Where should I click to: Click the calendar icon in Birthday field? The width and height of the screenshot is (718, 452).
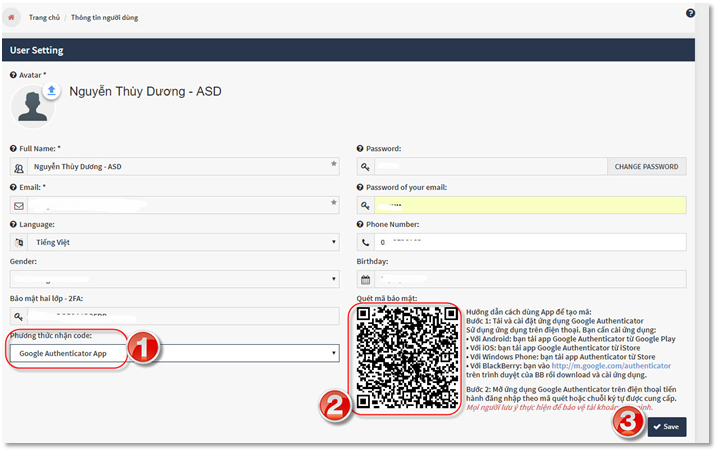tap(366, 280)
